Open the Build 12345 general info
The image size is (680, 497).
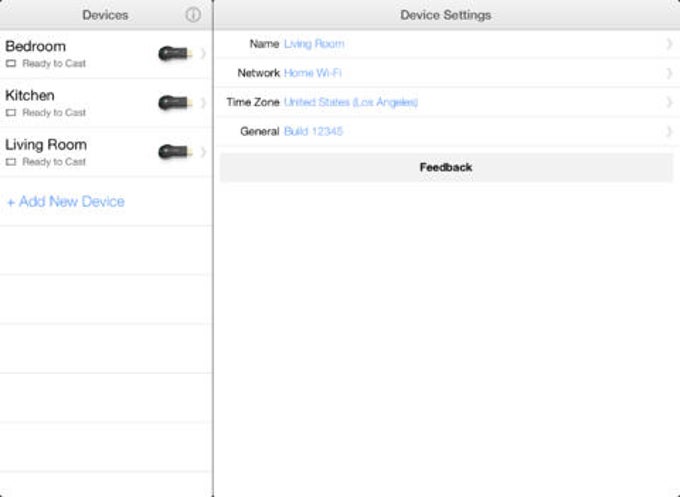pos(313,131)
